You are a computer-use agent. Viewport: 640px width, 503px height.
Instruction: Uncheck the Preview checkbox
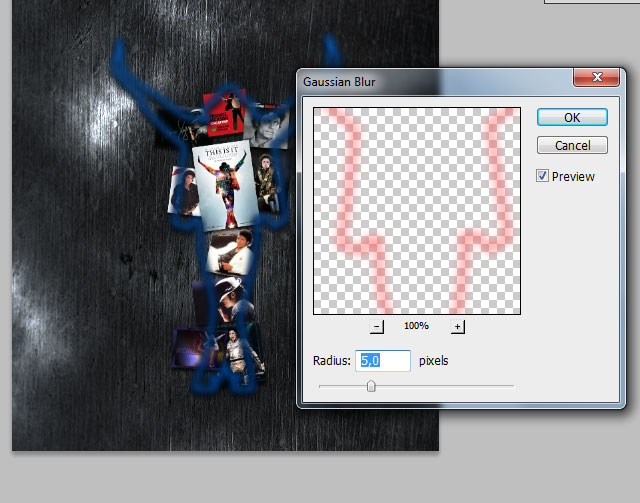point(542,176)
